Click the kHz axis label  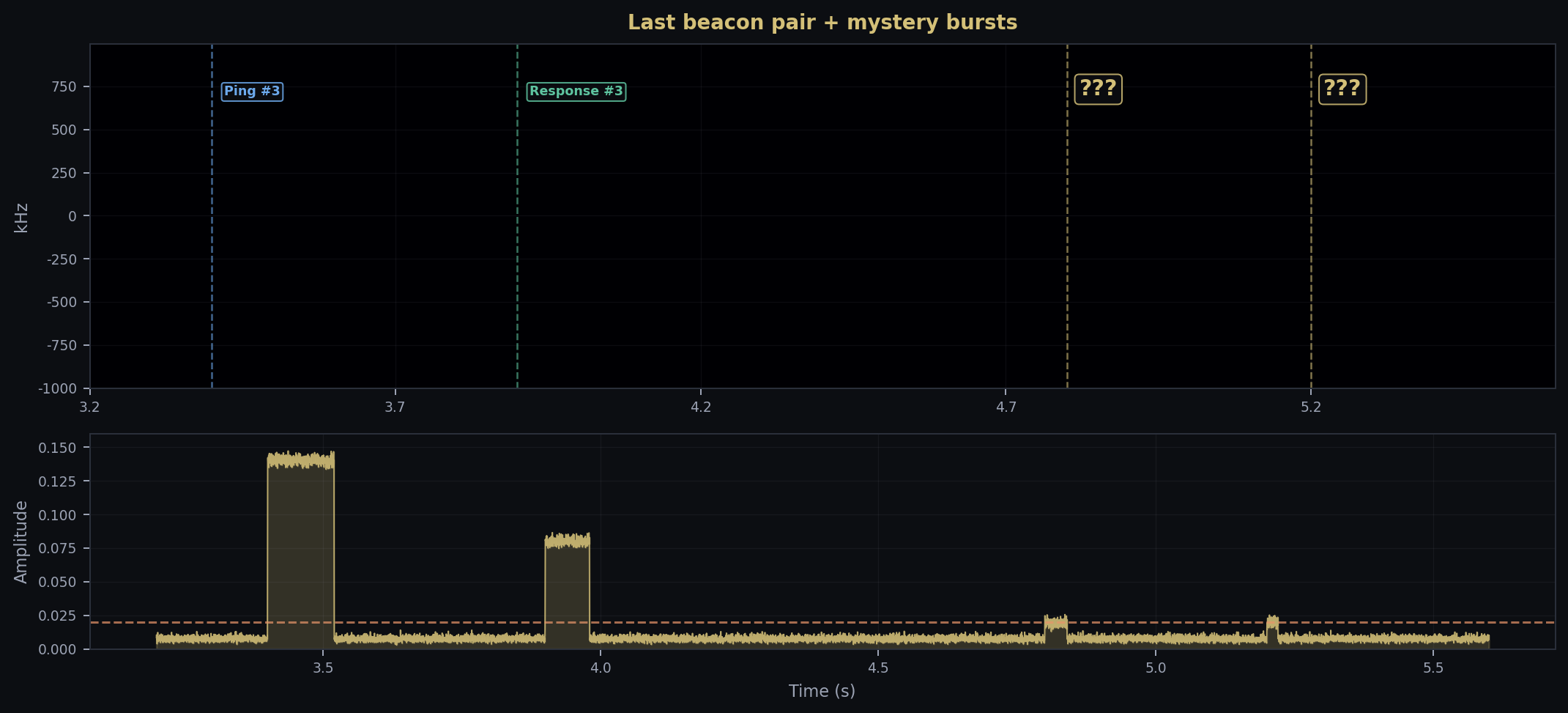click(x=22, y=215)
